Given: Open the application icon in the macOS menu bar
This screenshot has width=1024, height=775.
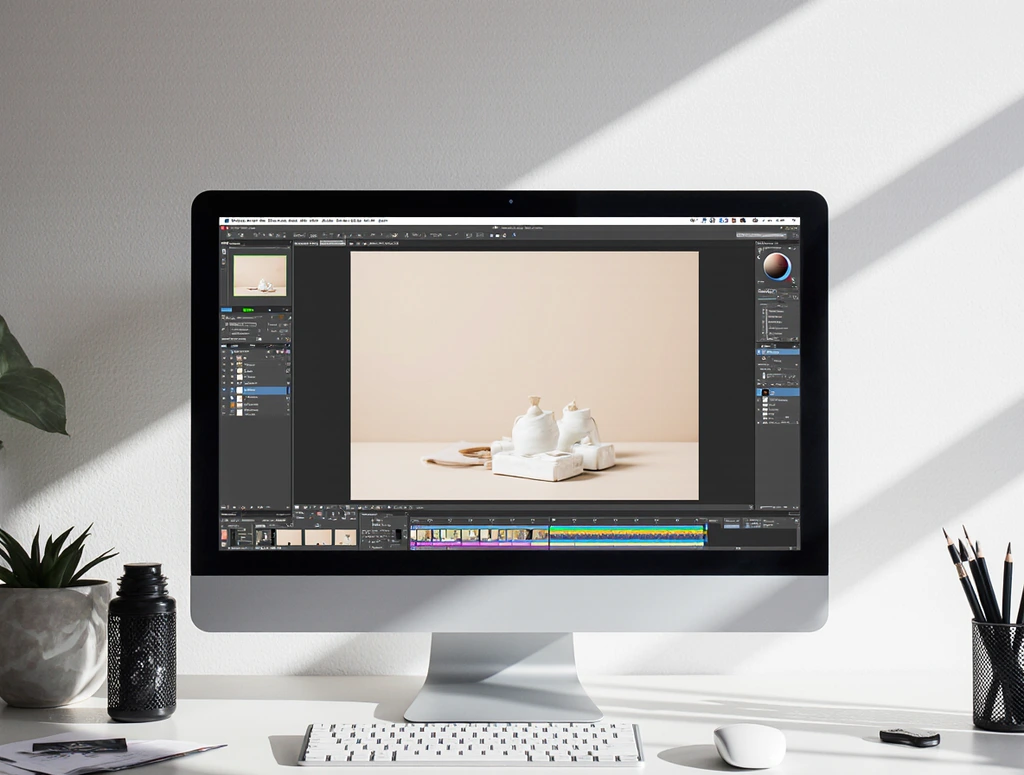Looking at the screenshot, I should point(226,221).
